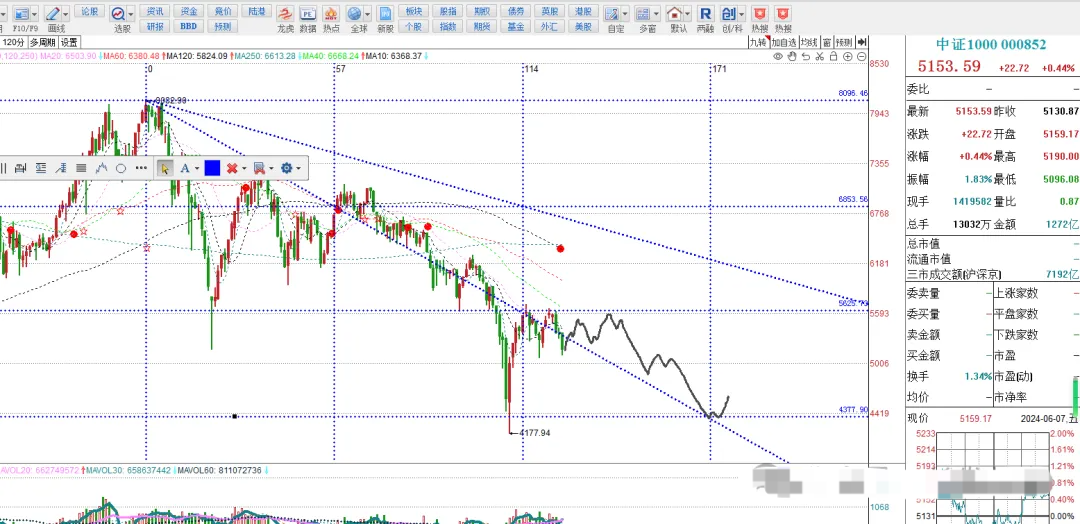Click the 两融 R icon

[705, 18]
